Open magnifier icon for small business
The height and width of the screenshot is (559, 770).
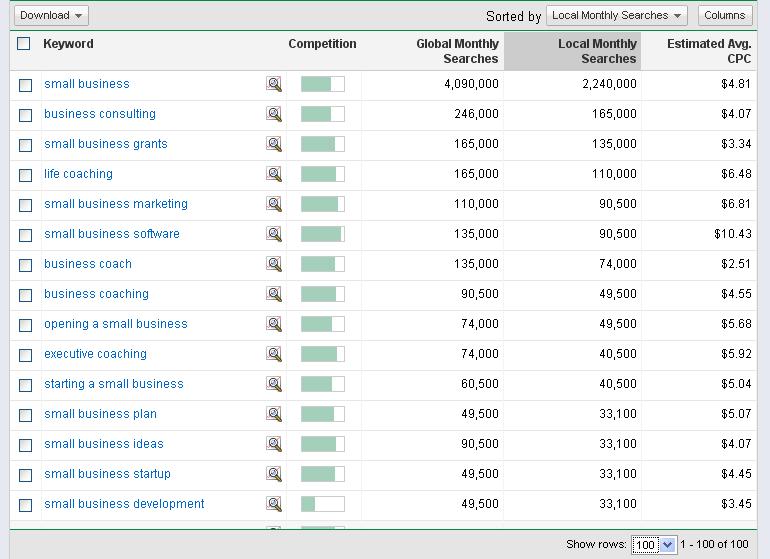click(274, 84)
